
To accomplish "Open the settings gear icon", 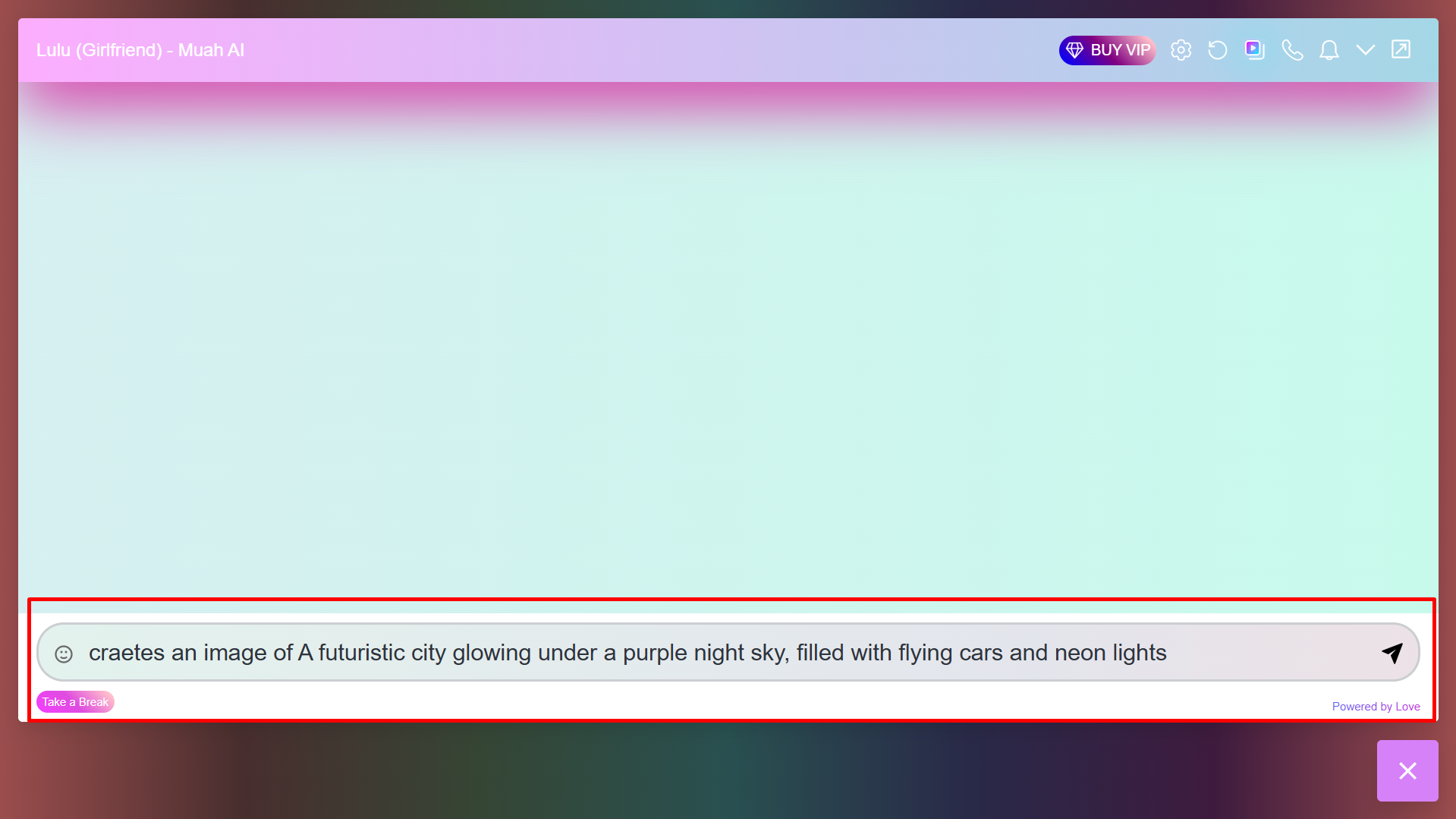I will [1181, 50].
